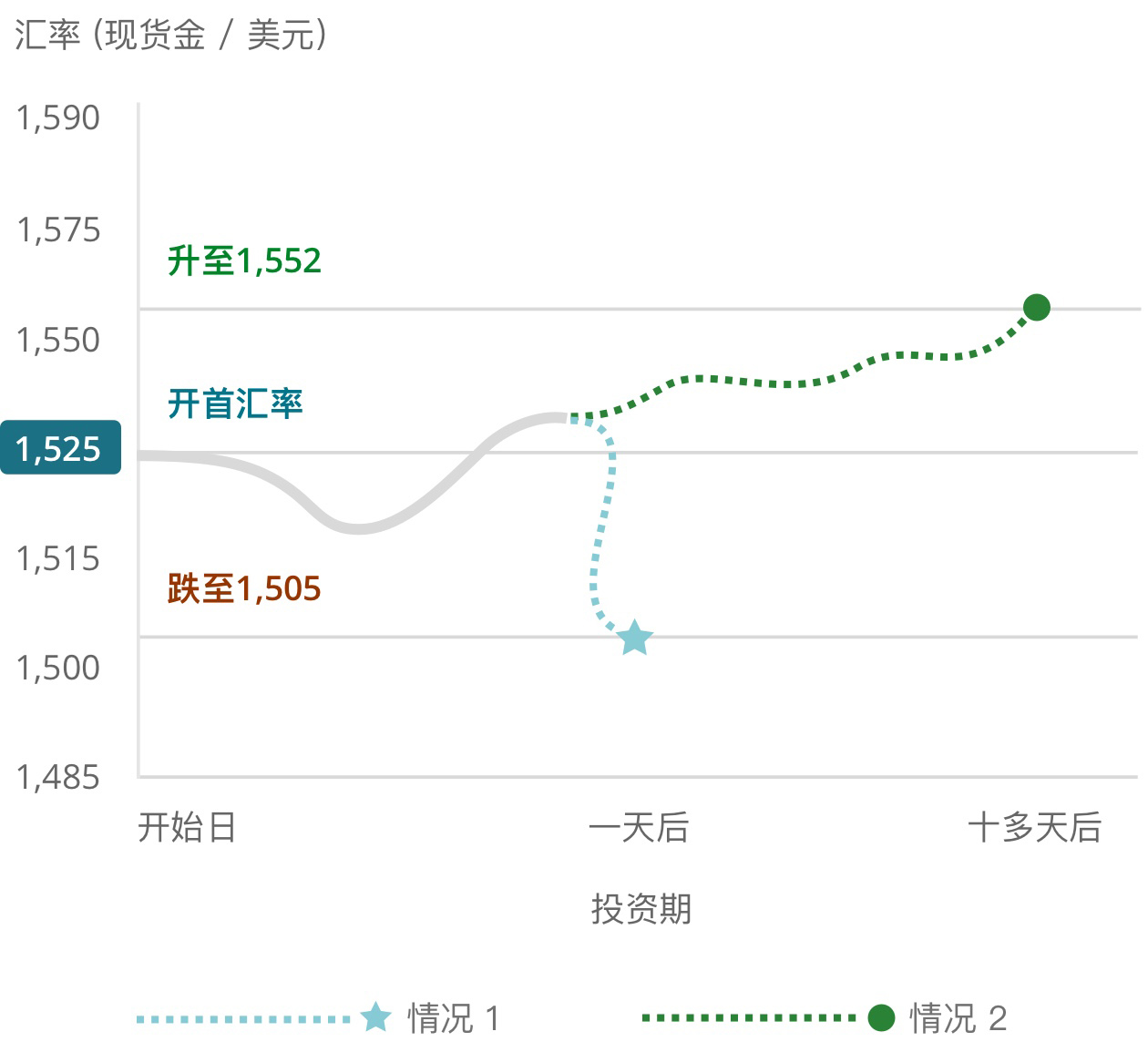Click the 升至1,552 label
Image resolution: width=1148 pixels, height=1052 pixels.
coord(244,260)
